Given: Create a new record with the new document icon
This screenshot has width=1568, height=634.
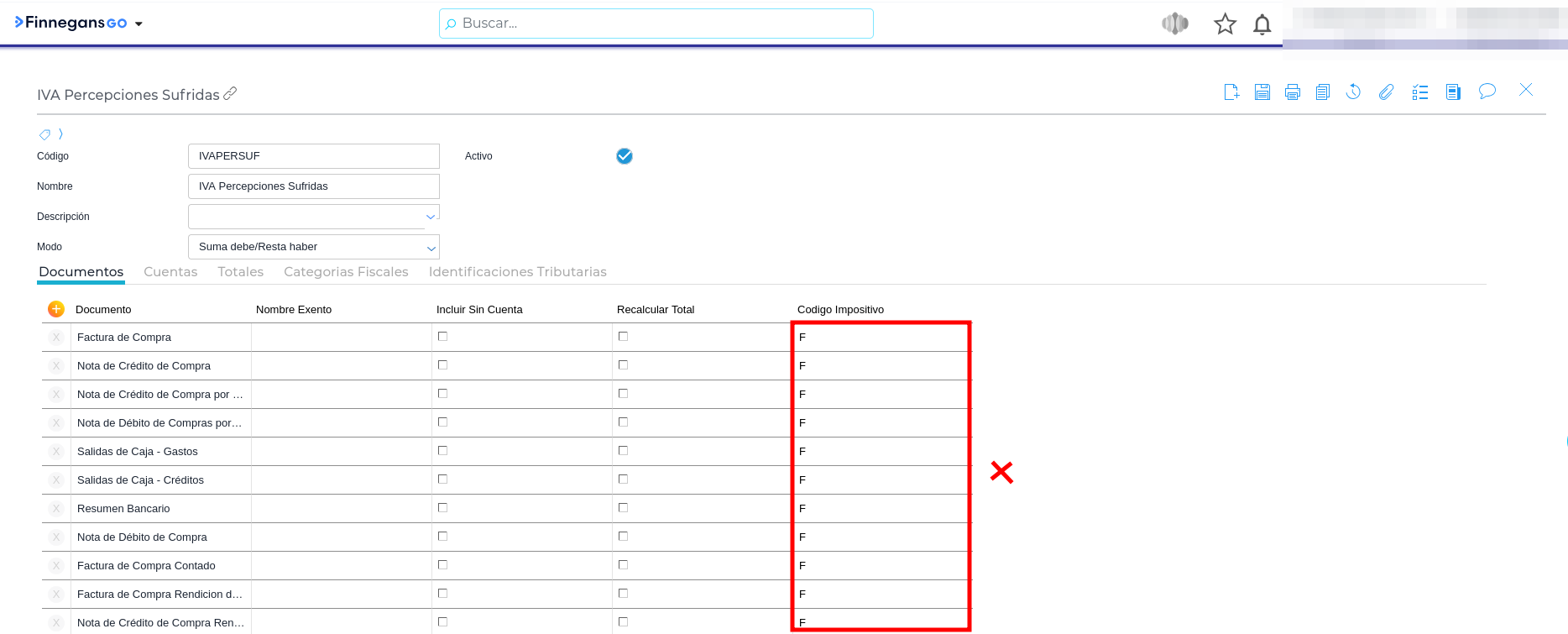Looking at the screenshot, I should (1231, 92).
